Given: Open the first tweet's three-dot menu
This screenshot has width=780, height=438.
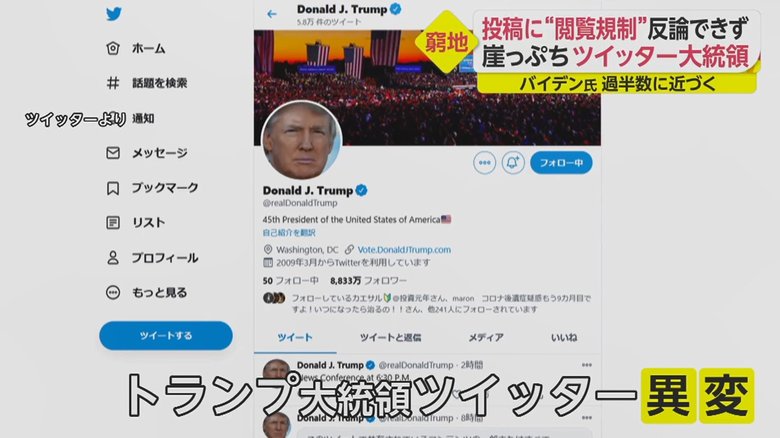Looking at the screenshot, I should 587,365.
